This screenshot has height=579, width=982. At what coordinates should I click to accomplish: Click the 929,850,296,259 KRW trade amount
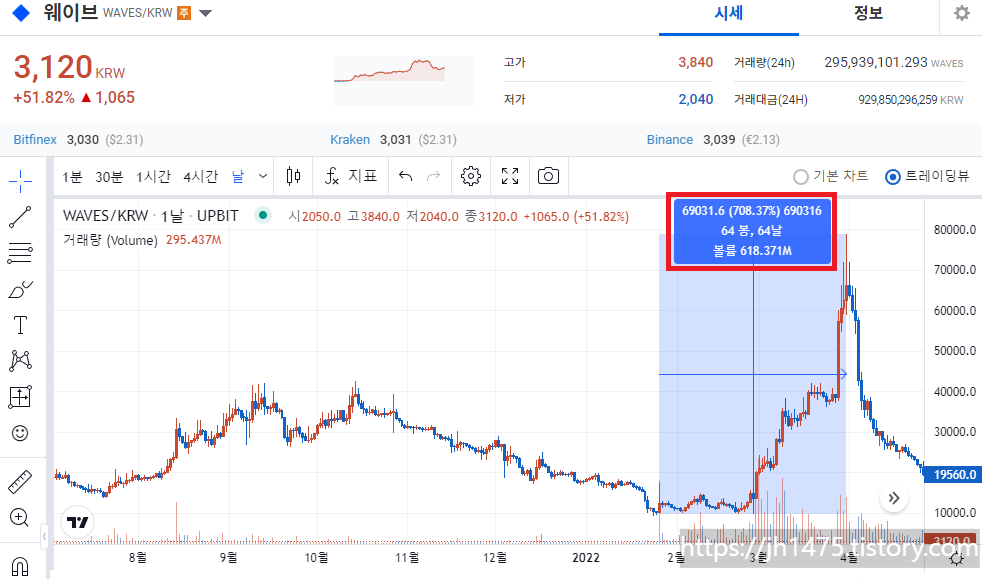(910, 100)
